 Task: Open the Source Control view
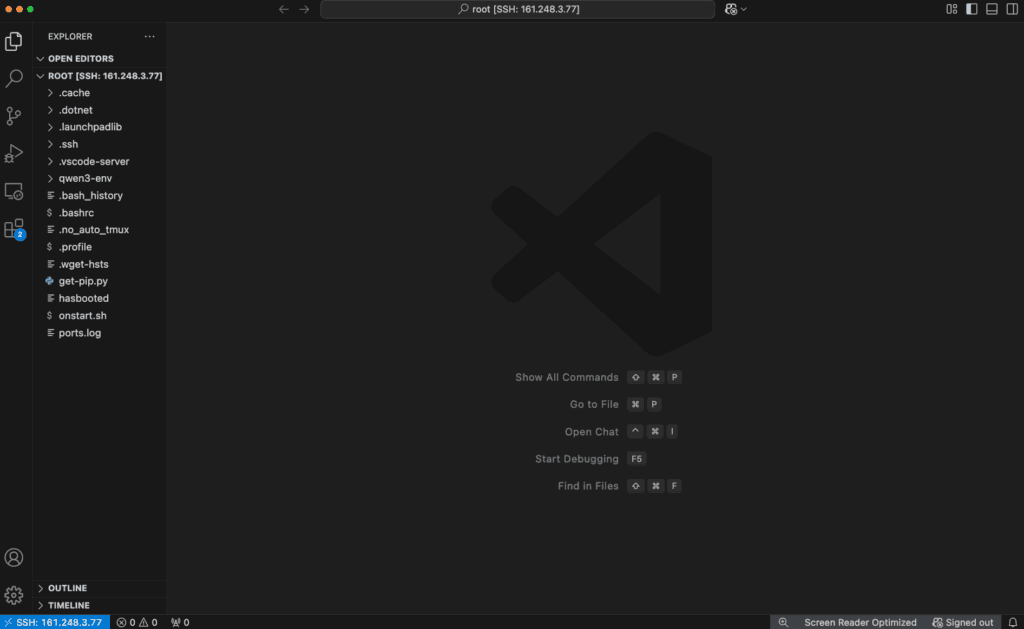coord(14,116)
